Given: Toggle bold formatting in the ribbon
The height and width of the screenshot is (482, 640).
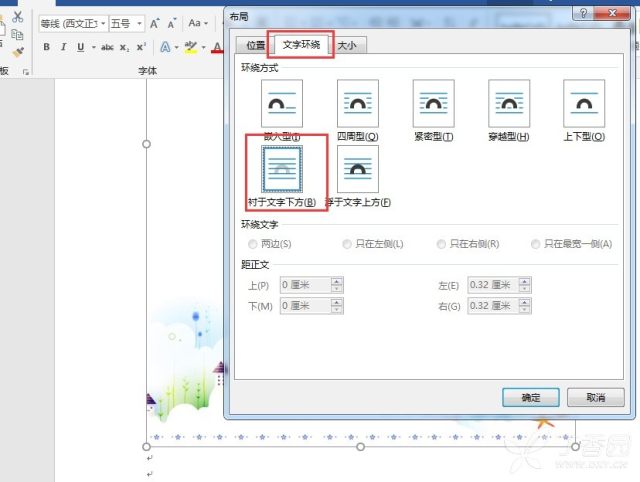Looking at the screenshot, I should click(x=47, y=47).
